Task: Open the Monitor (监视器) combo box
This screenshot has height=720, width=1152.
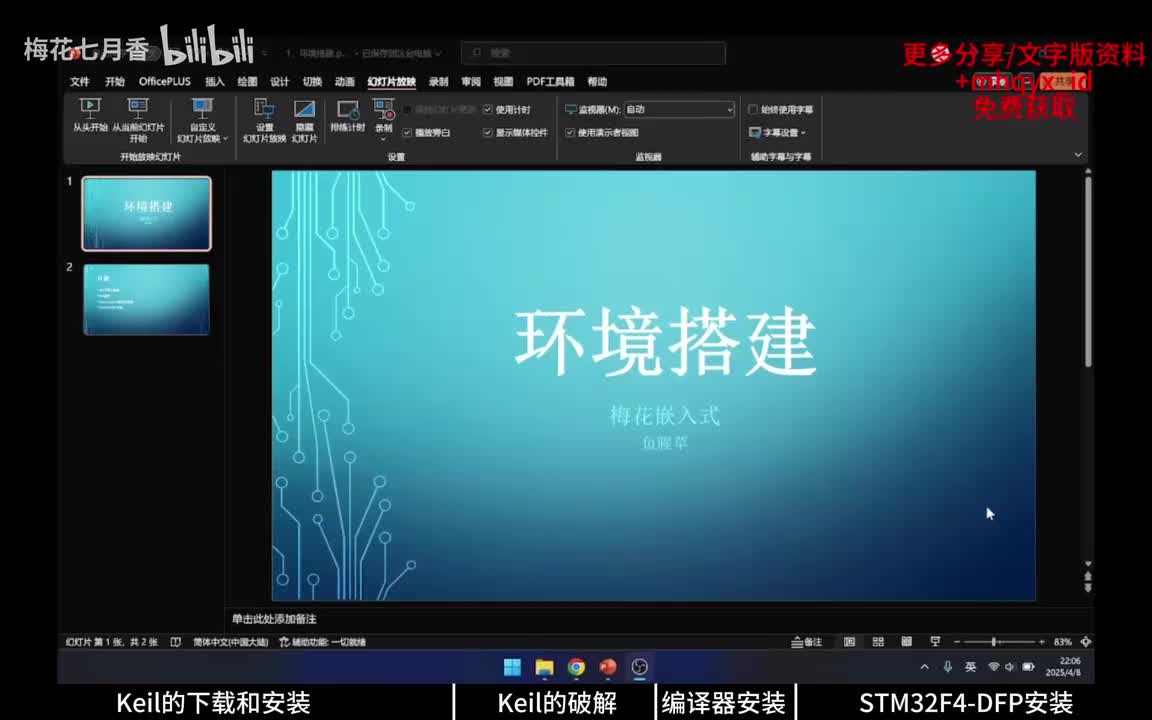Action: click(679, 109)
